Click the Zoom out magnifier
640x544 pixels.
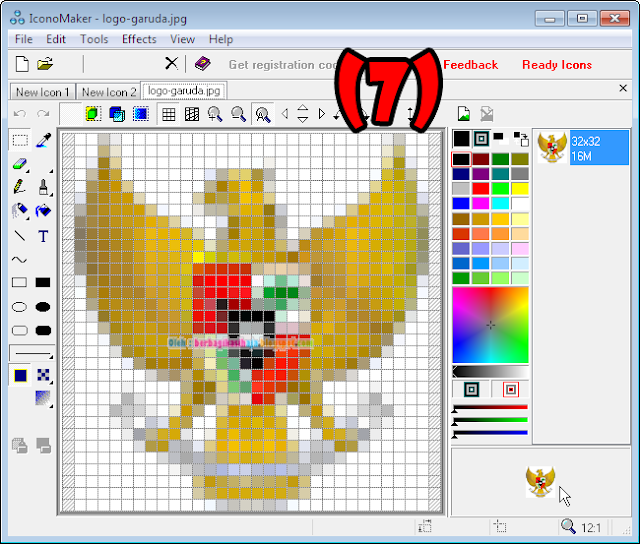tap(238, 114)
